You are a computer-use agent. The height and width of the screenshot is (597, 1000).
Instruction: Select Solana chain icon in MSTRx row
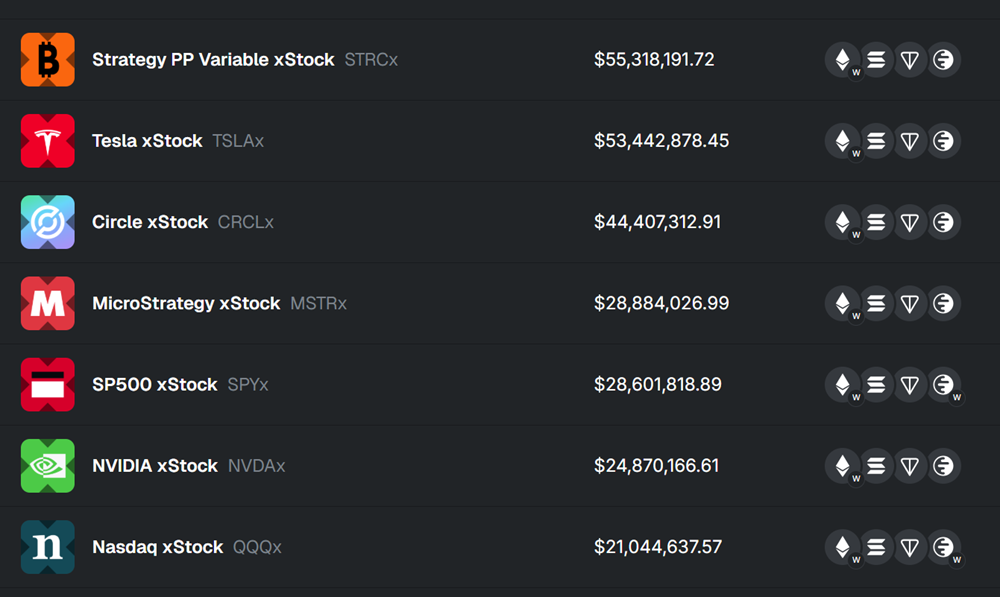point(876,303)
